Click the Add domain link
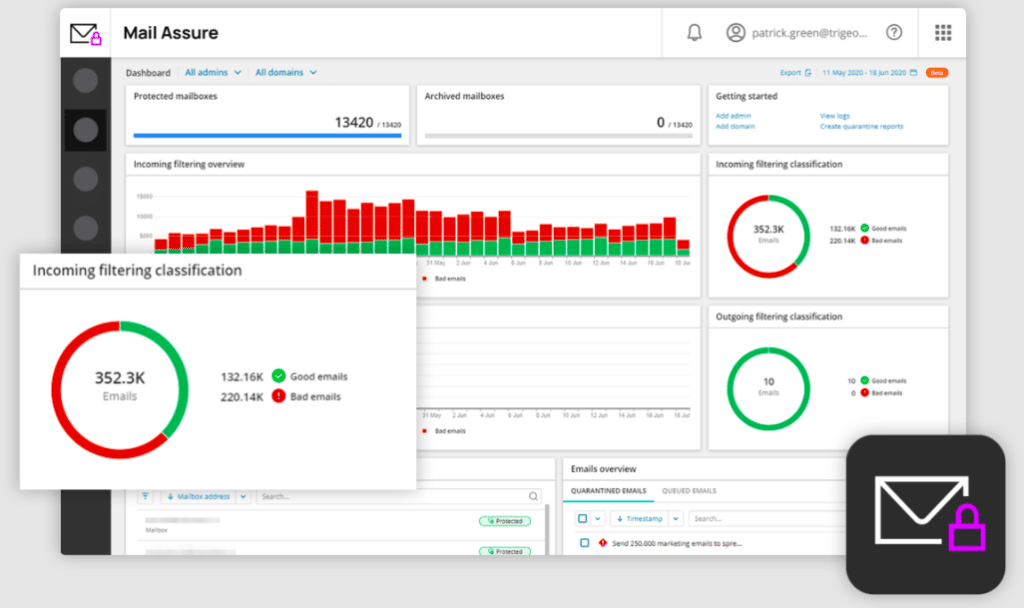The image size is (1024, 608). 734,127
